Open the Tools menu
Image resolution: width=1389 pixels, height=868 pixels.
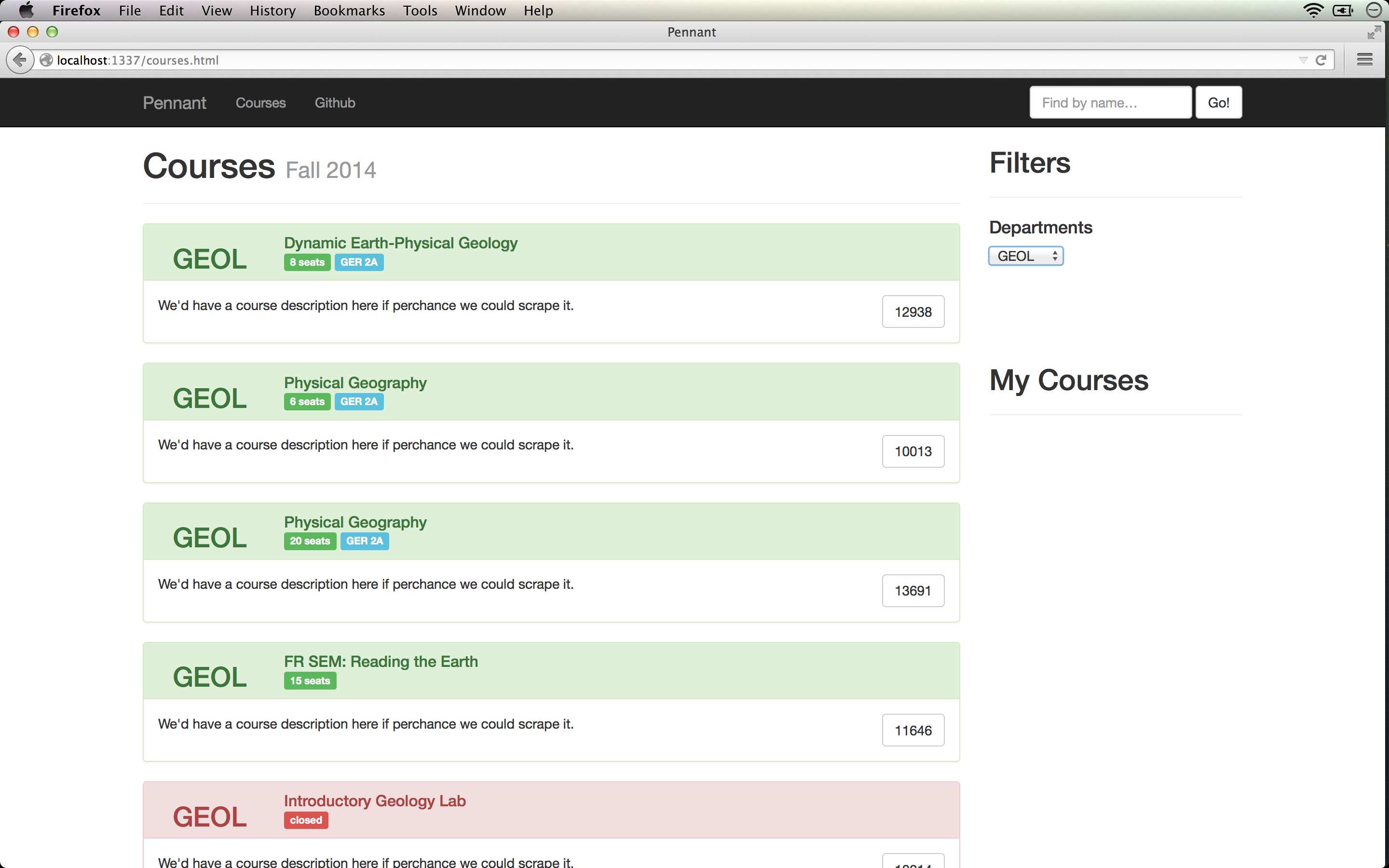pyautogui.click(x=420, y=10)
